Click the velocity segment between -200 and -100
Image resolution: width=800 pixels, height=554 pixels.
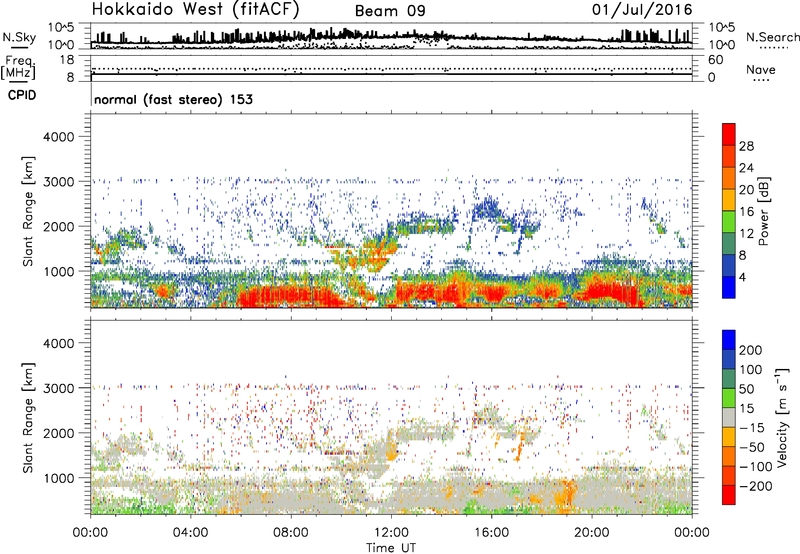729,475
